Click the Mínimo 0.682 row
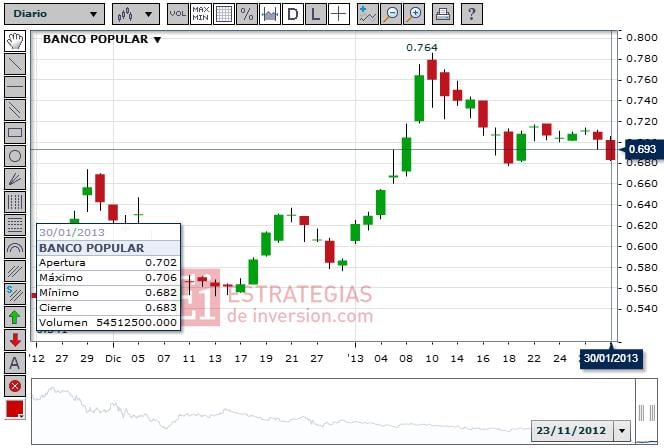664x448 pixels. click(108, 293)
